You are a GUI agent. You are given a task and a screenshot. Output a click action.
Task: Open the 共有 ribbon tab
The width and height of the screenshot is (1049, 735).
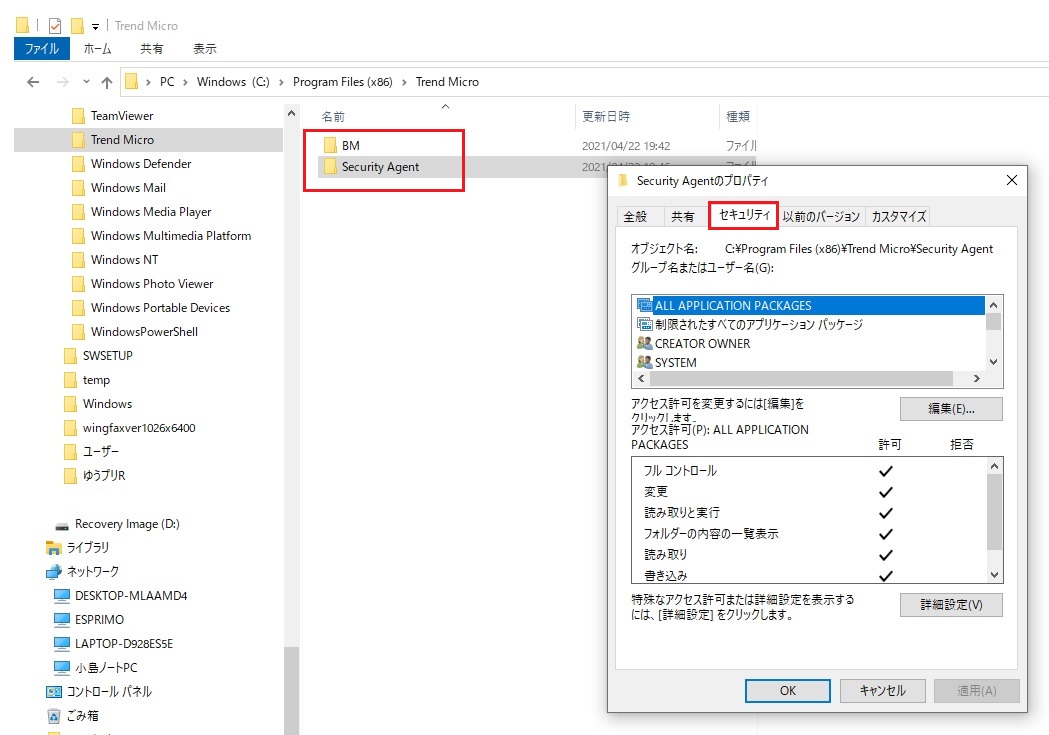pyautogui.click(x=152, y=49)
